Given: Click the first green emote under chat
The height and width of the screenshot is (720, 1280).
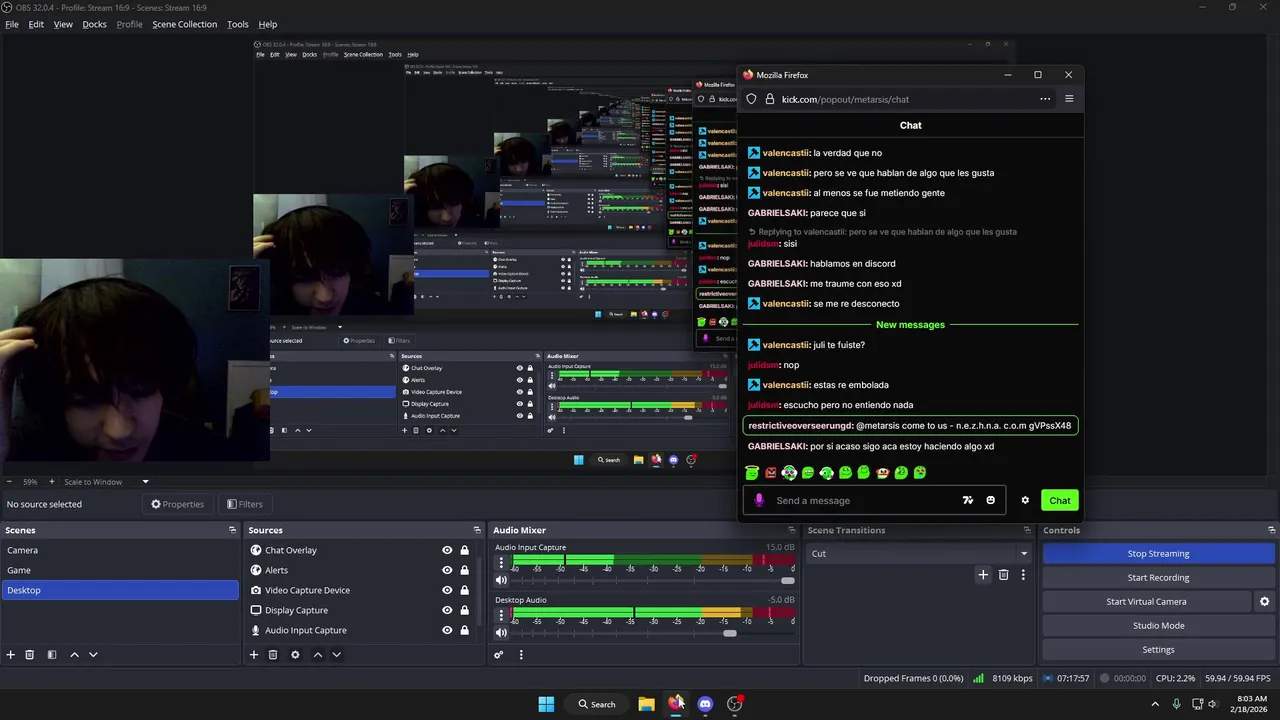Looking at the screenshot, I should click(x=752, y=473).
